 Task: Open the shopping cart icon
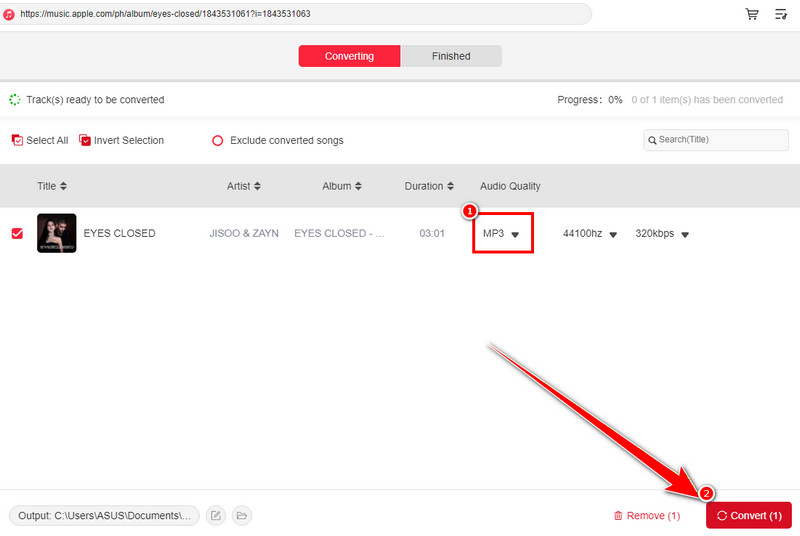pos(752,14)
